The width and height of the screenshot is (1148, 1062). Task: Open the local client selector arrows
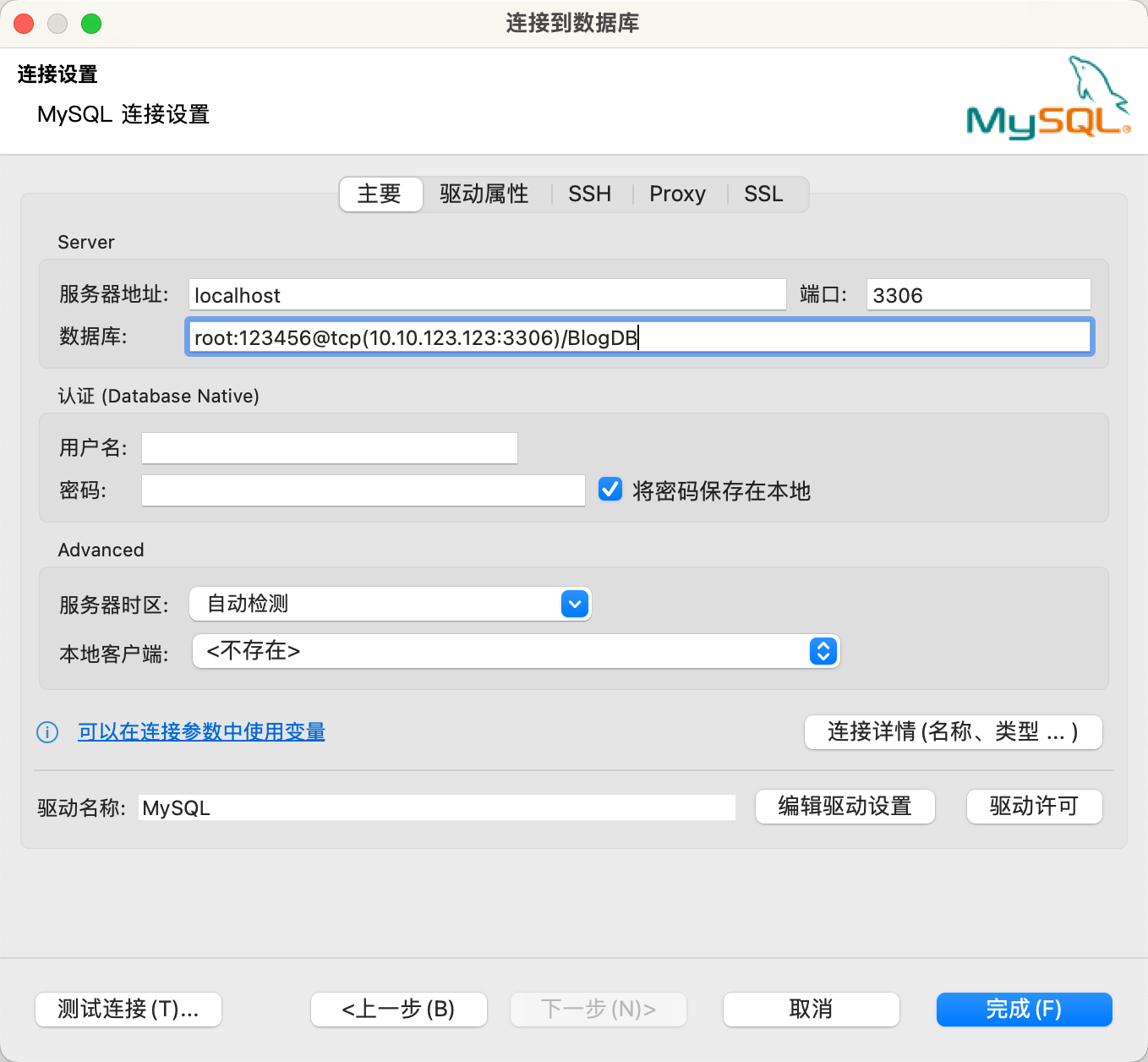point(823,651)
